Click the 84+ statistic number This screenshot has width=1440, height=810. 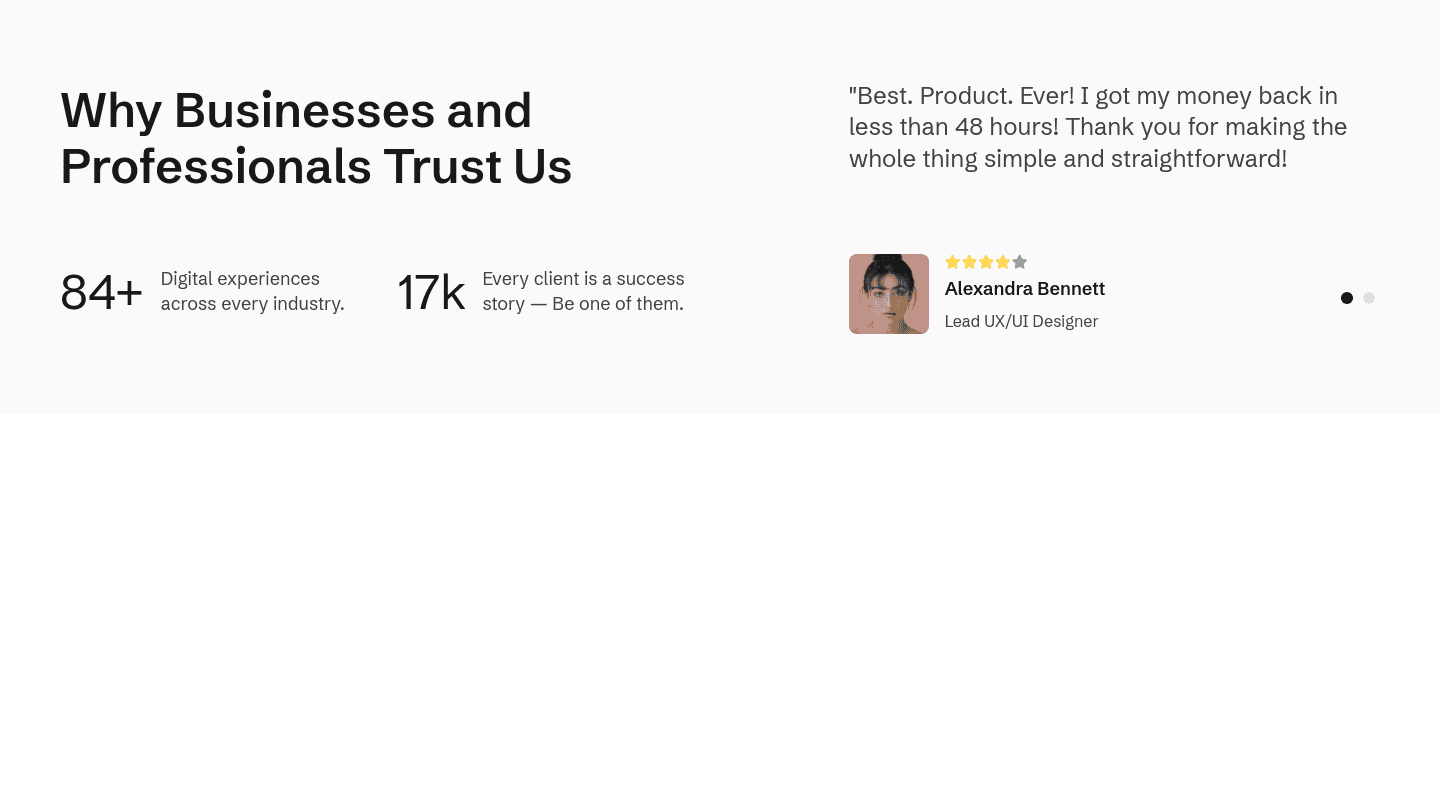click(101, 293)
